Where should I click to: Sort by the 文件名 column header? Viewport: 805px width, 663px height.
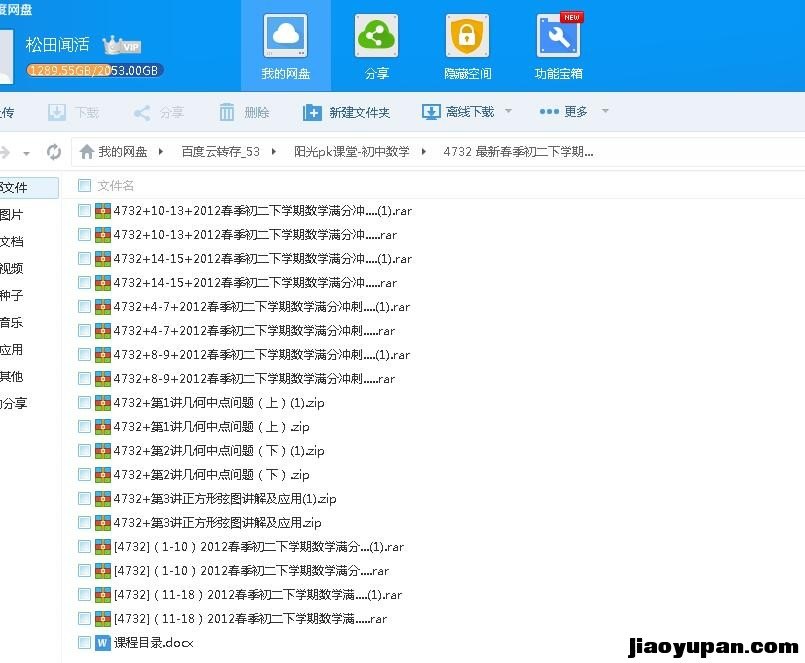pos(116,185)
